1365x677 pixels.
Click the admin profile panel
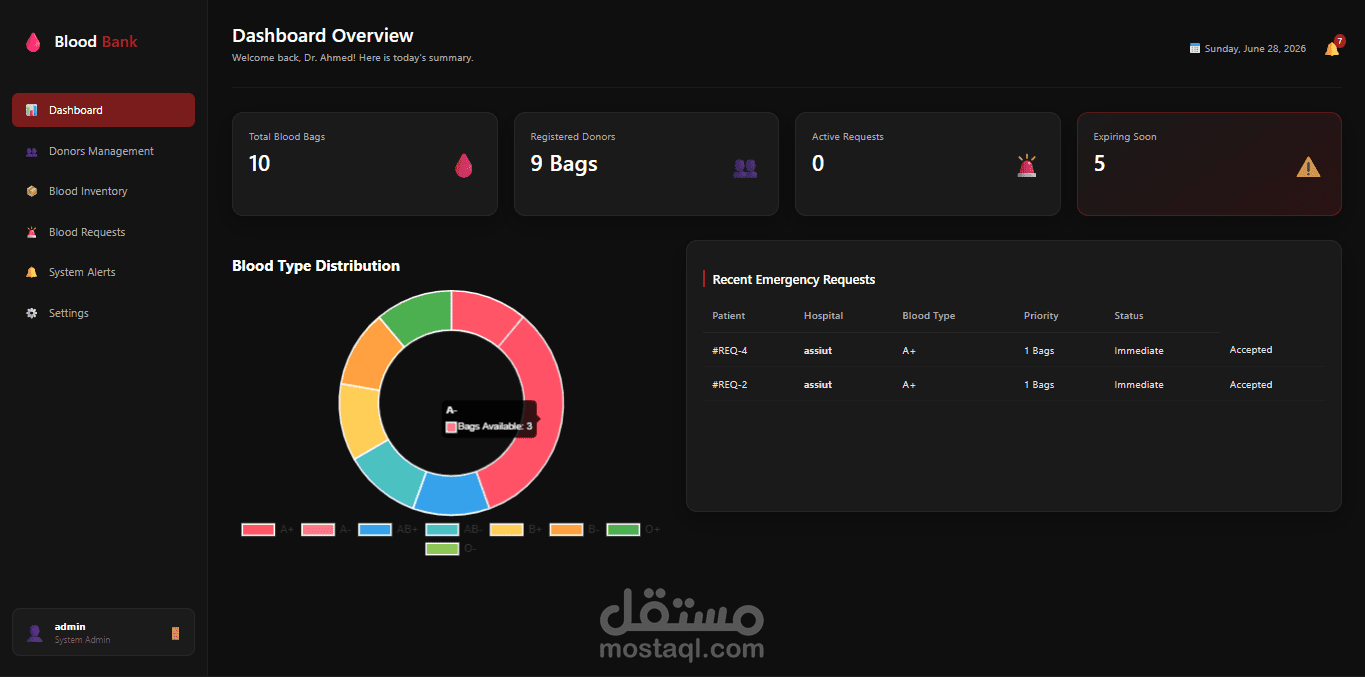point(103,632)
